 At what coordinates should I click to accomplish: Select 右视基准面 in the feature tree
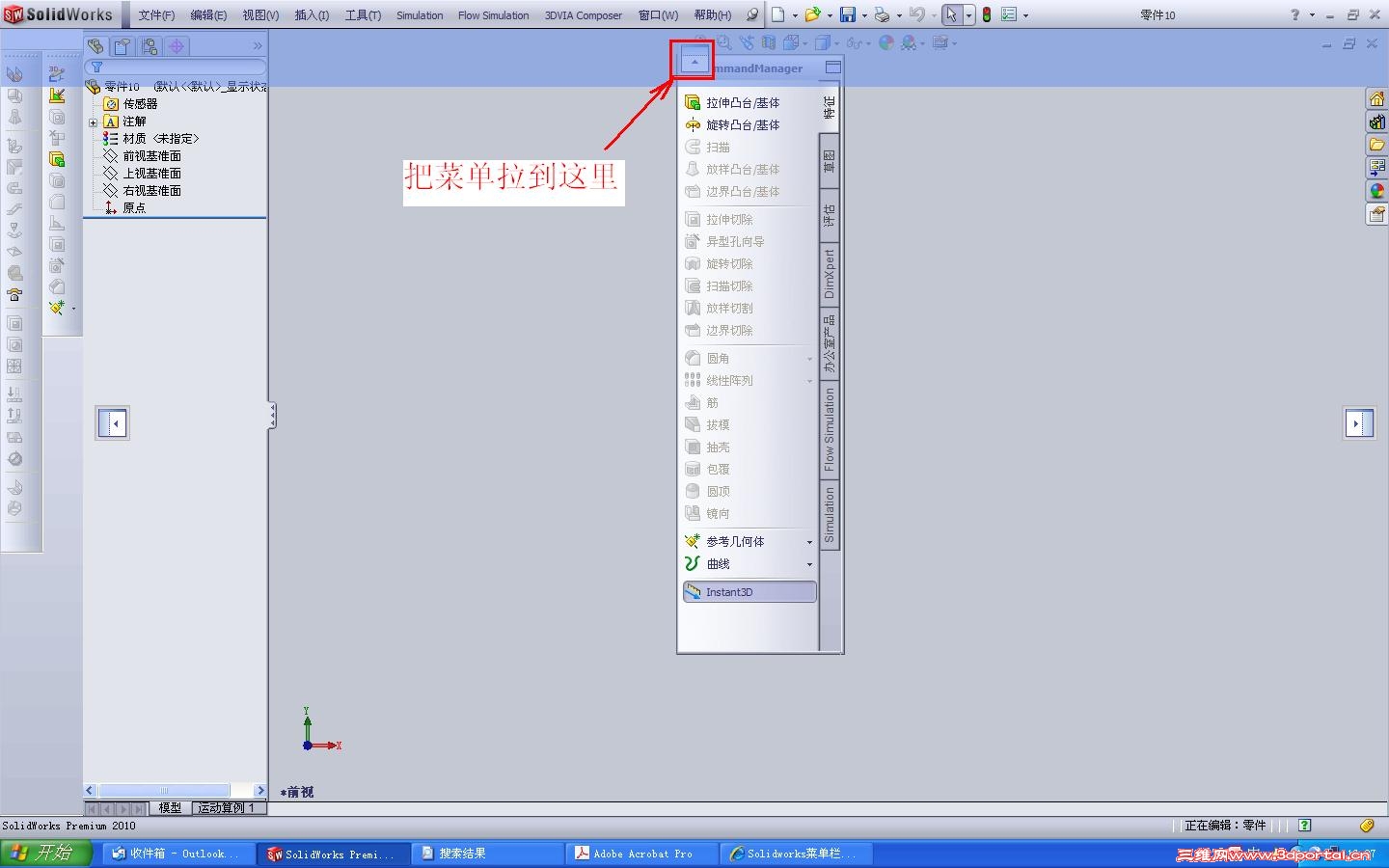(x=151, y=191)
